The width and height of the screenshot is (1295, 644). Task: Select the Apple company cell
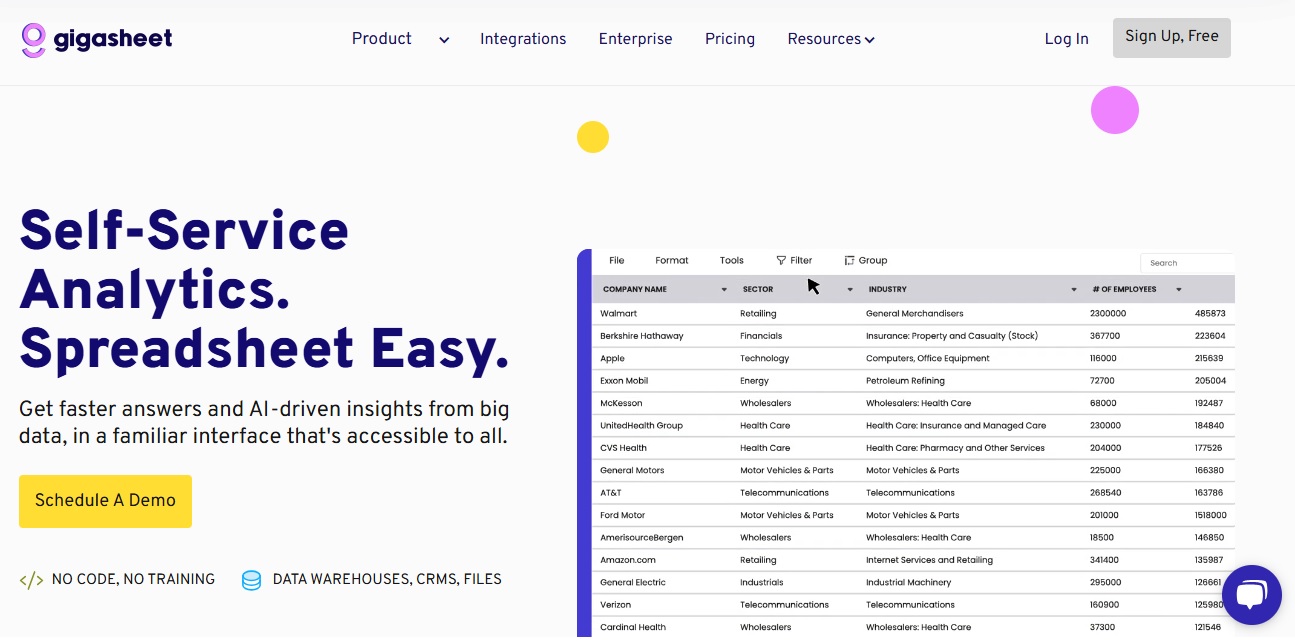click(612, 358)
